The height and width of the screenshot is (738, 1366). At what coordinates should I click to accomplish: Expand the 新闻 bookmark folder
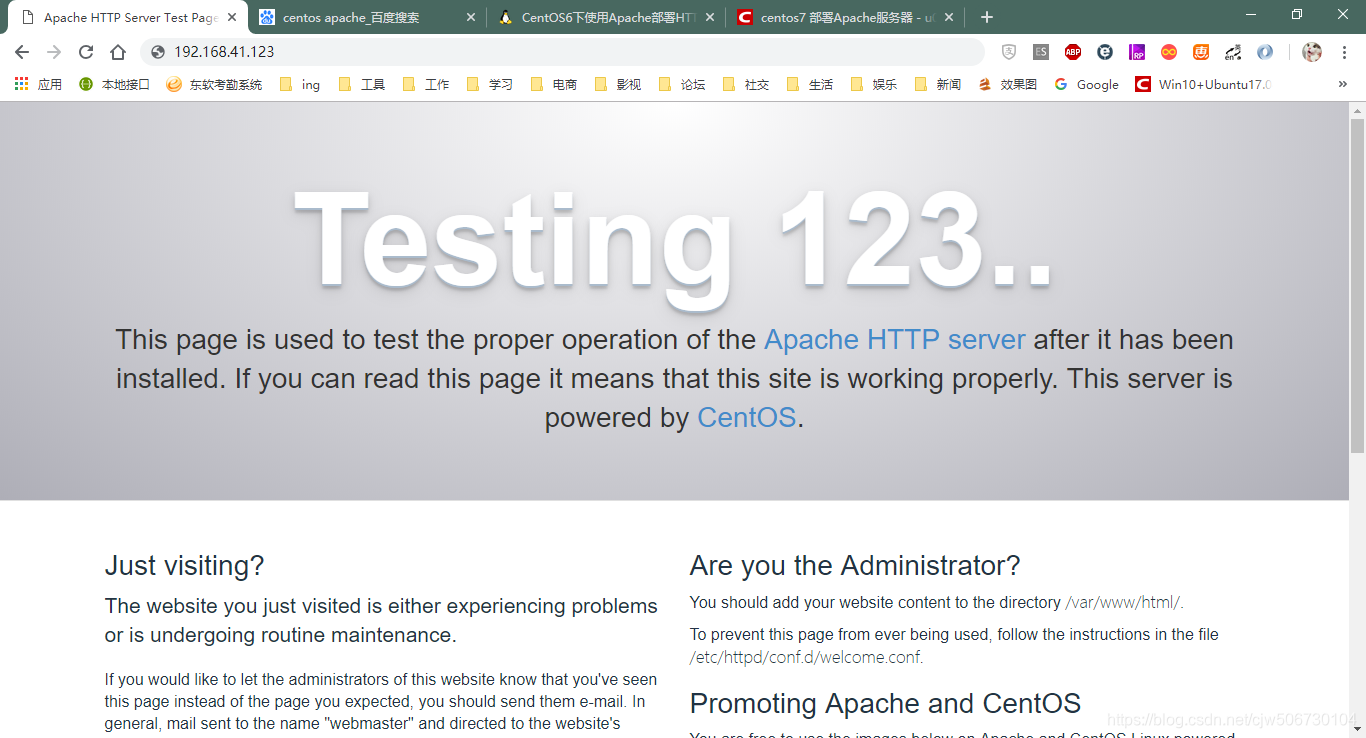pyautogui.click(x=937, y=85)
